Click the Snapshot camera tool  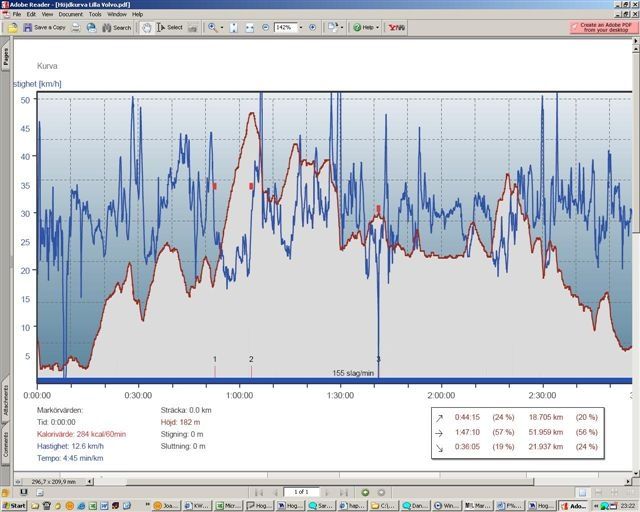point(194,28)
